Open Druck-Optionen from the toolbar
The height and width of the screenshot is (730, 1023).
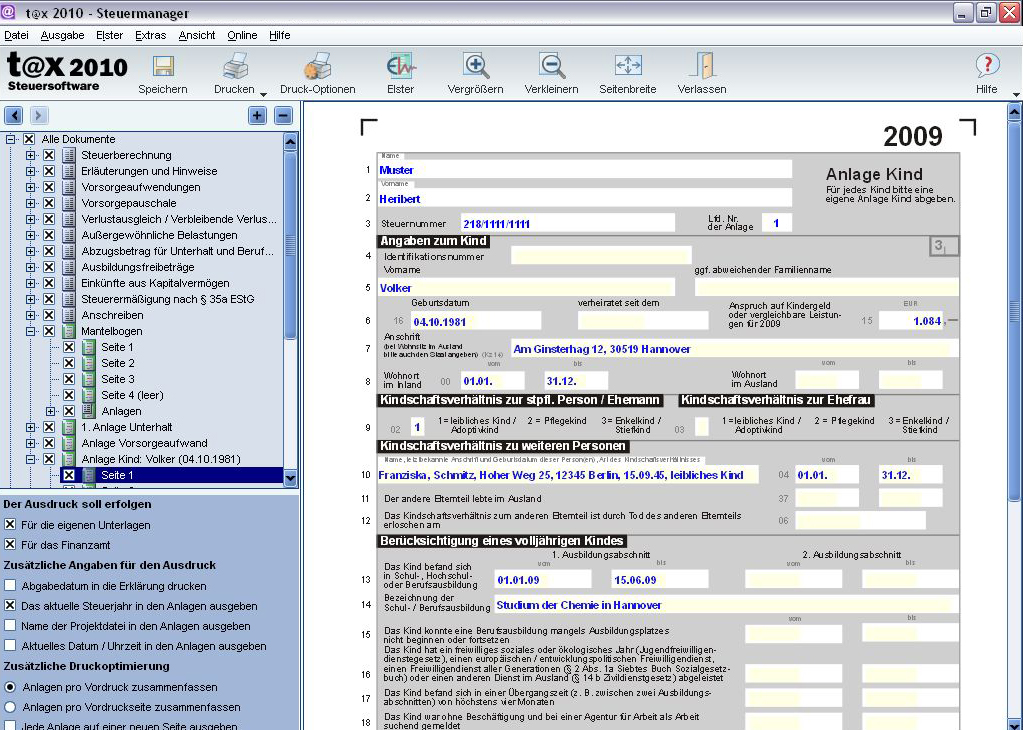(317, 68)
